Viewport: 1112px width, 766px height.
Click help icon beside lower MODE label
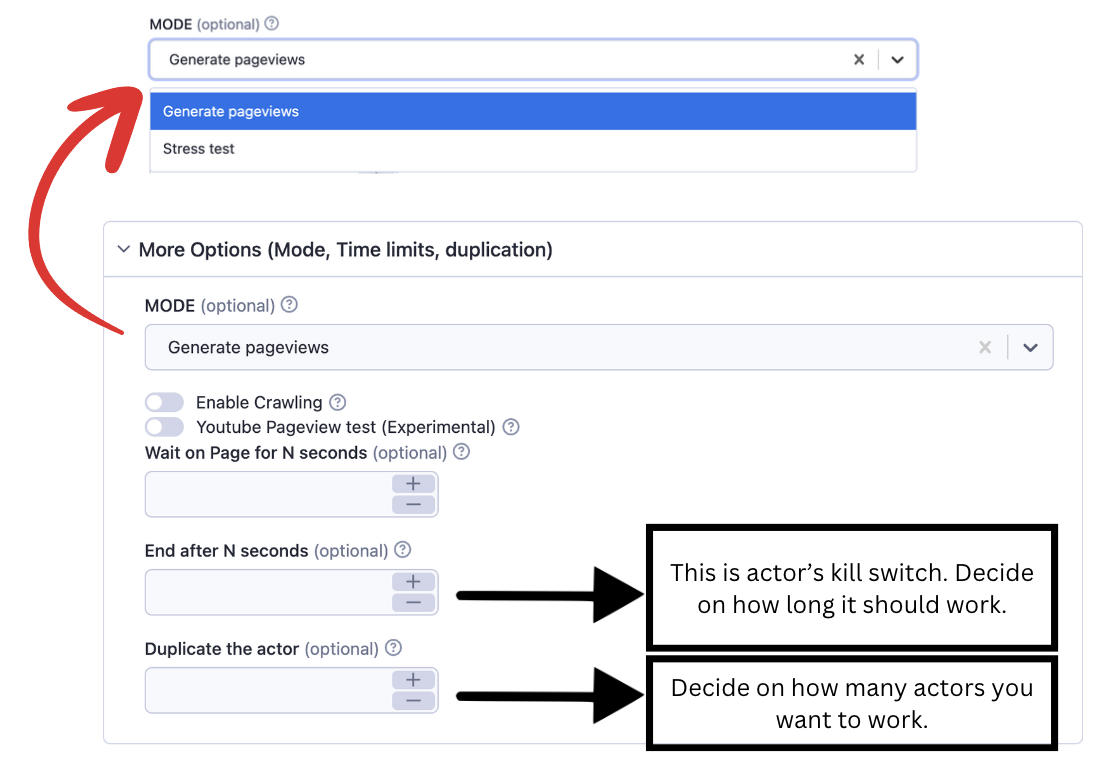coord(289,305)
